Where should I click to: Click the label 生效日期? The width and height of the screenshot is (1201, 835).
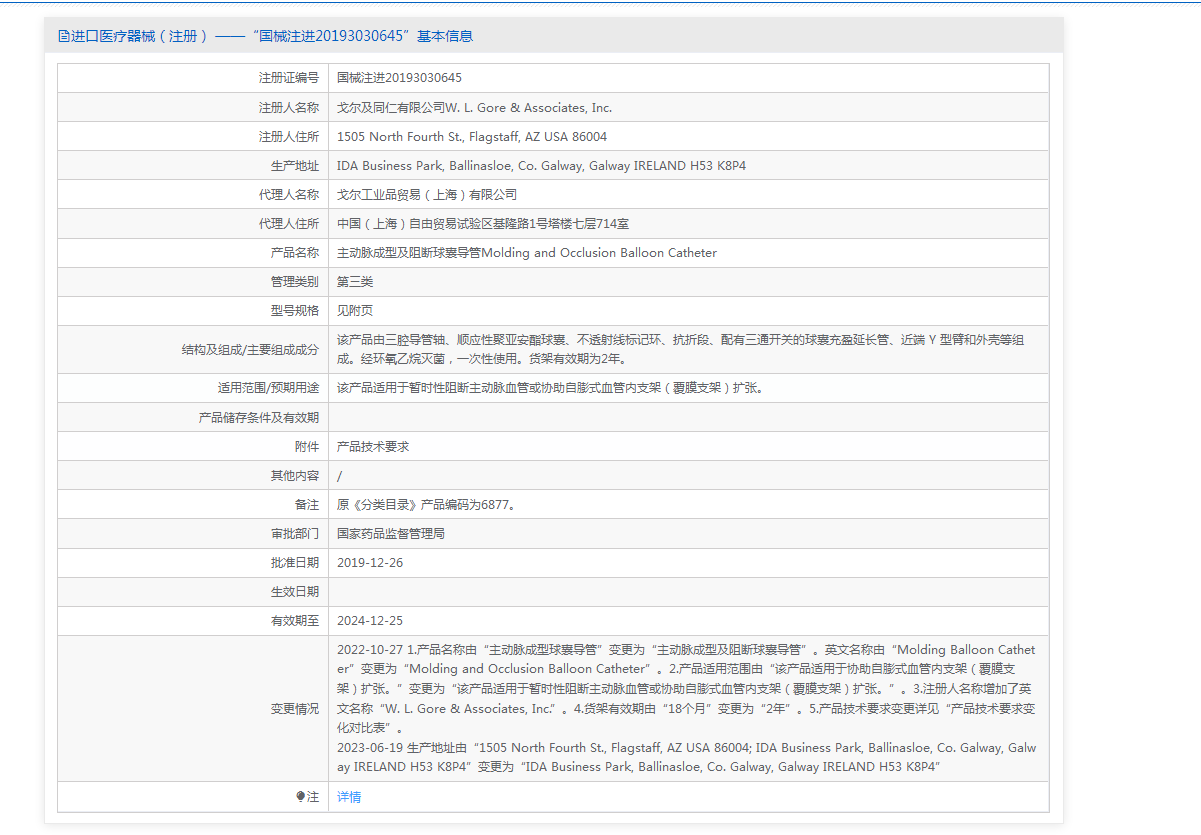(x=295, y=591)
